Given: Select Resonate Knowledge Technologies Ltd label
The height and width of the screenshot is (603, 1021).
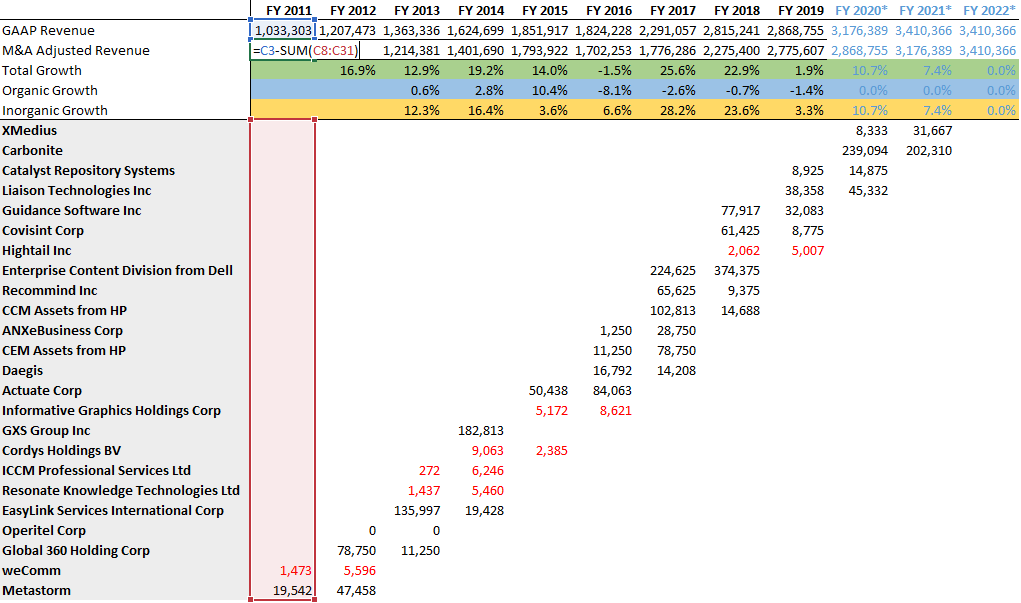Looking at the screenshot, I should (x=121, y=491).
